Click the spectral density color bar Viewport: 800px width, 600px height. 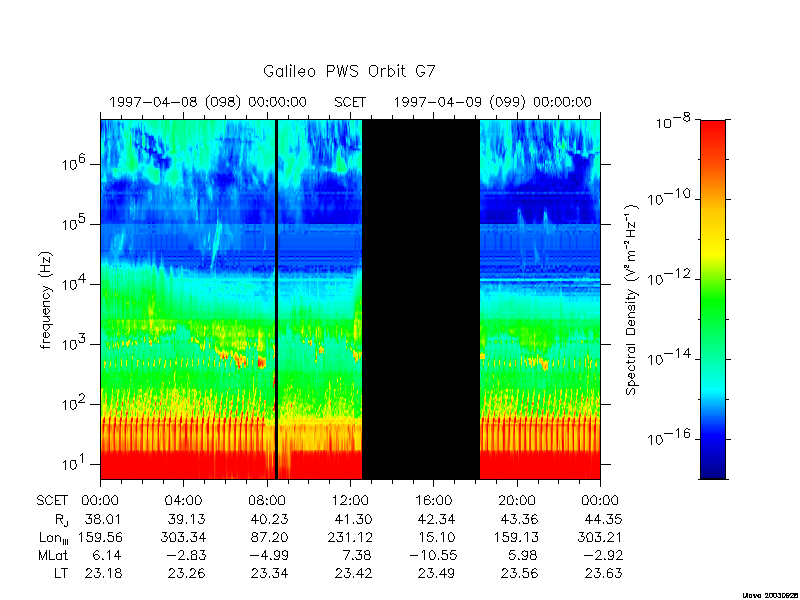coord(713,299)
